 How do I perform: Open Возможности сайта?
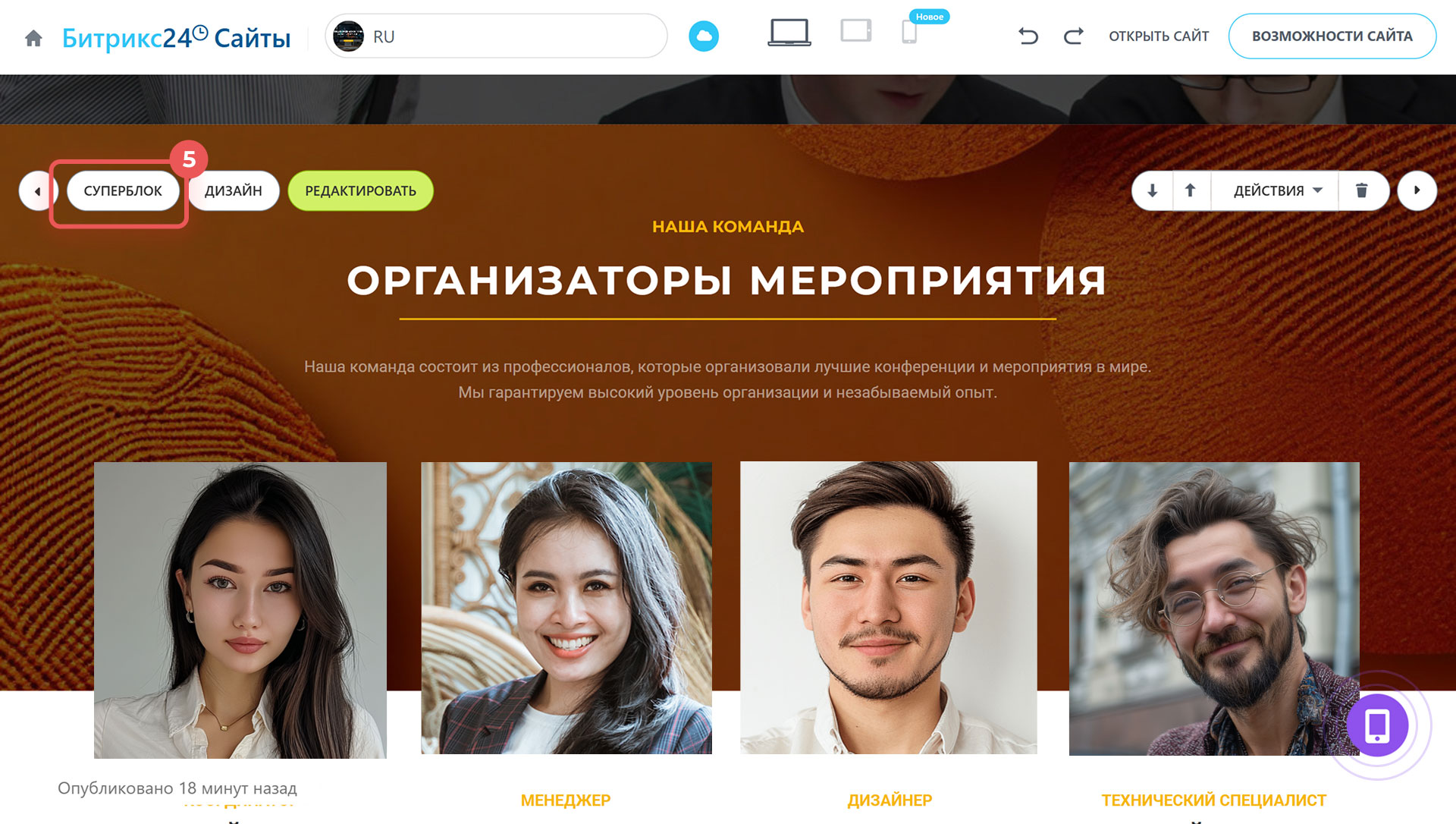coord(1332,36)
